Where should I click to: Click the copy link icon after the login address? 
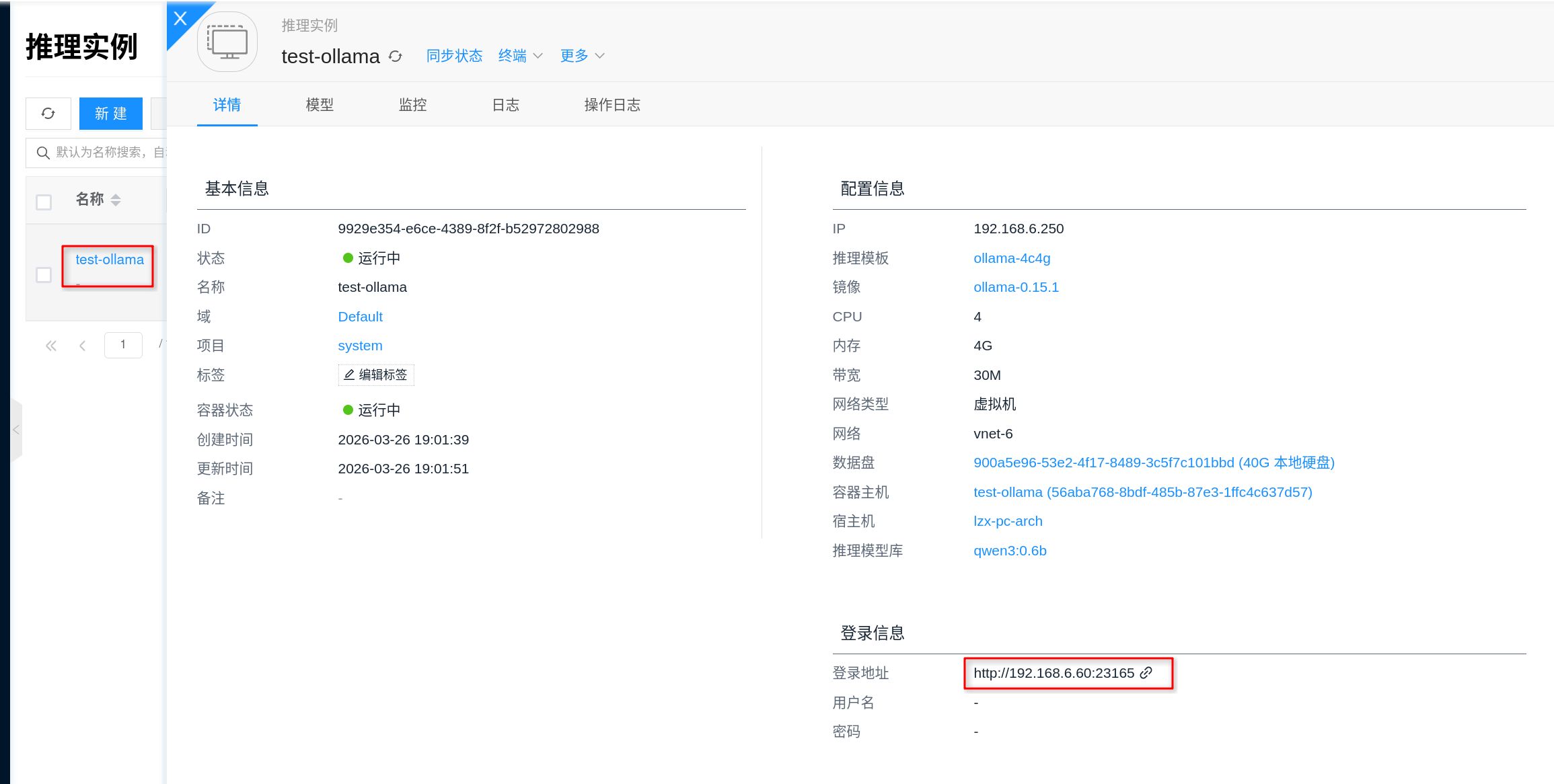click(1147, 673)
